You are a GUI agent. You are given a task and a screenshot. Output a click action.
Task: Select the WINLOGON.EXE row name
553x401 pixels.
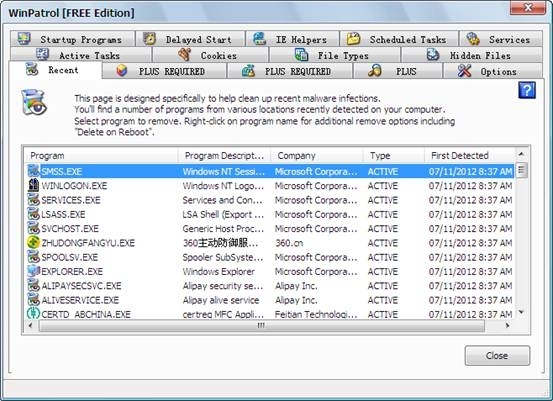pyautogui.click(x=74, y=186)
